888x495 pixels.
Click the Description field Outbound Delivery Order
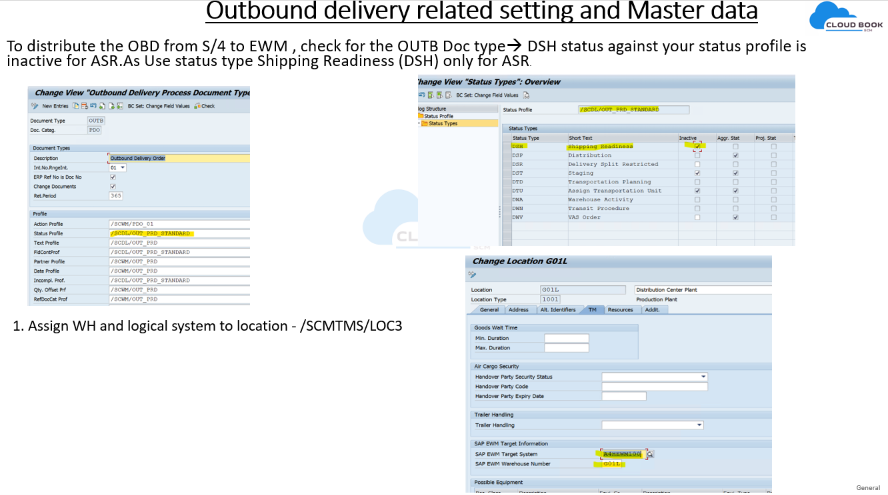click(178, 158)
